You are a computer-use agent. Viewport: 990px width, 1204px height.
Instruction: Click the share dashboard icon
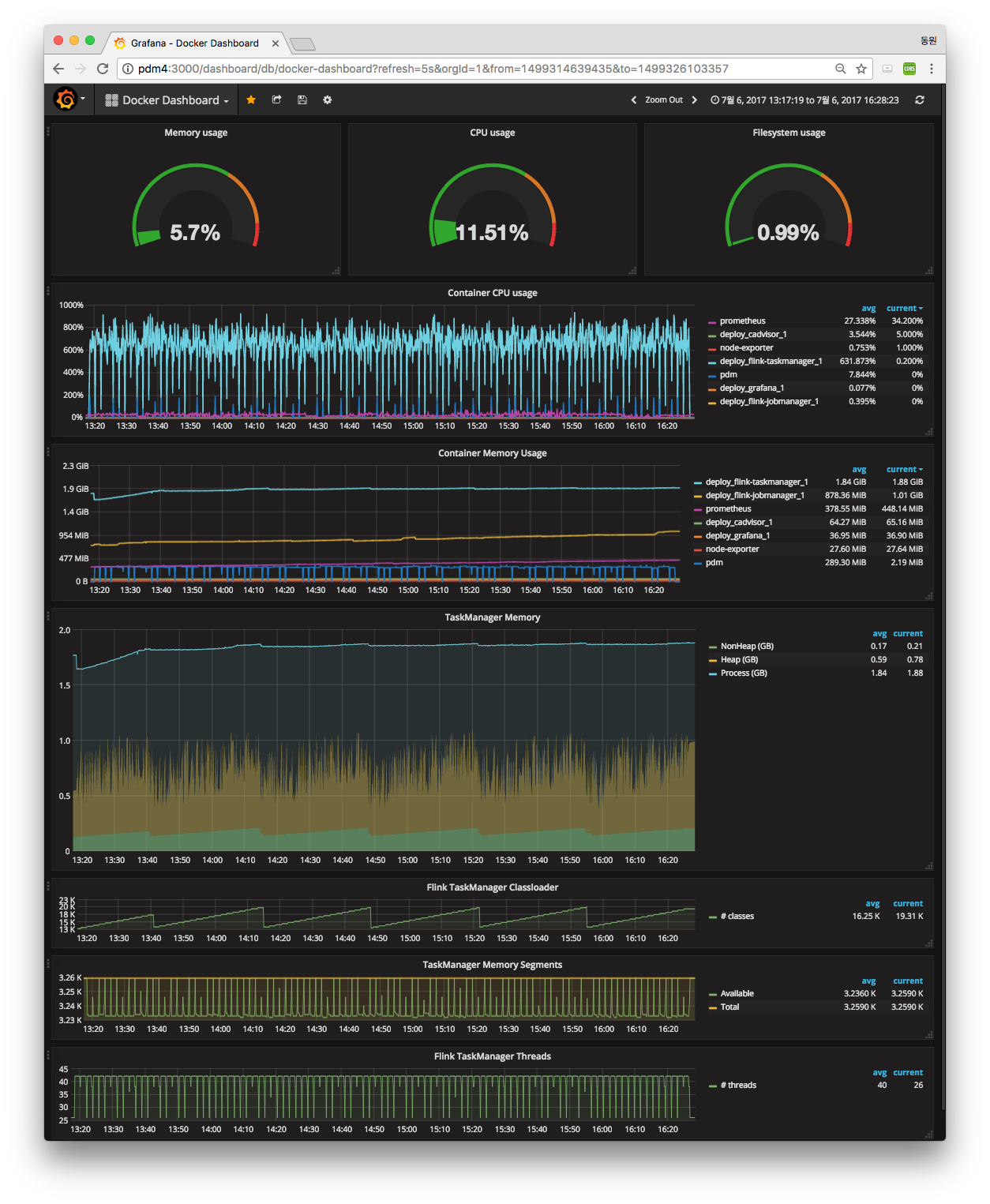(276, 99)
